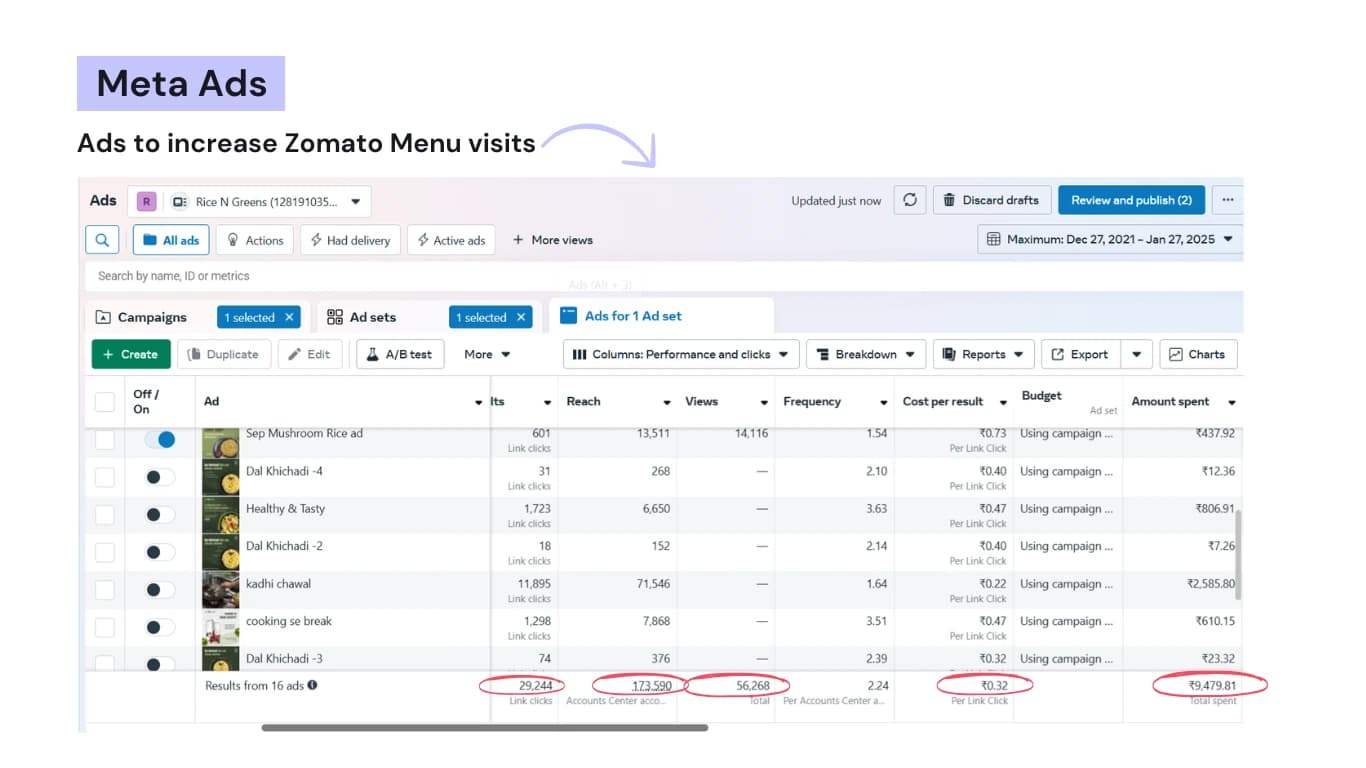Tick the checkbox for Dal Khichadi -2
The height and width of the screenshot is (768, 1366).
[x=105, y=552]
